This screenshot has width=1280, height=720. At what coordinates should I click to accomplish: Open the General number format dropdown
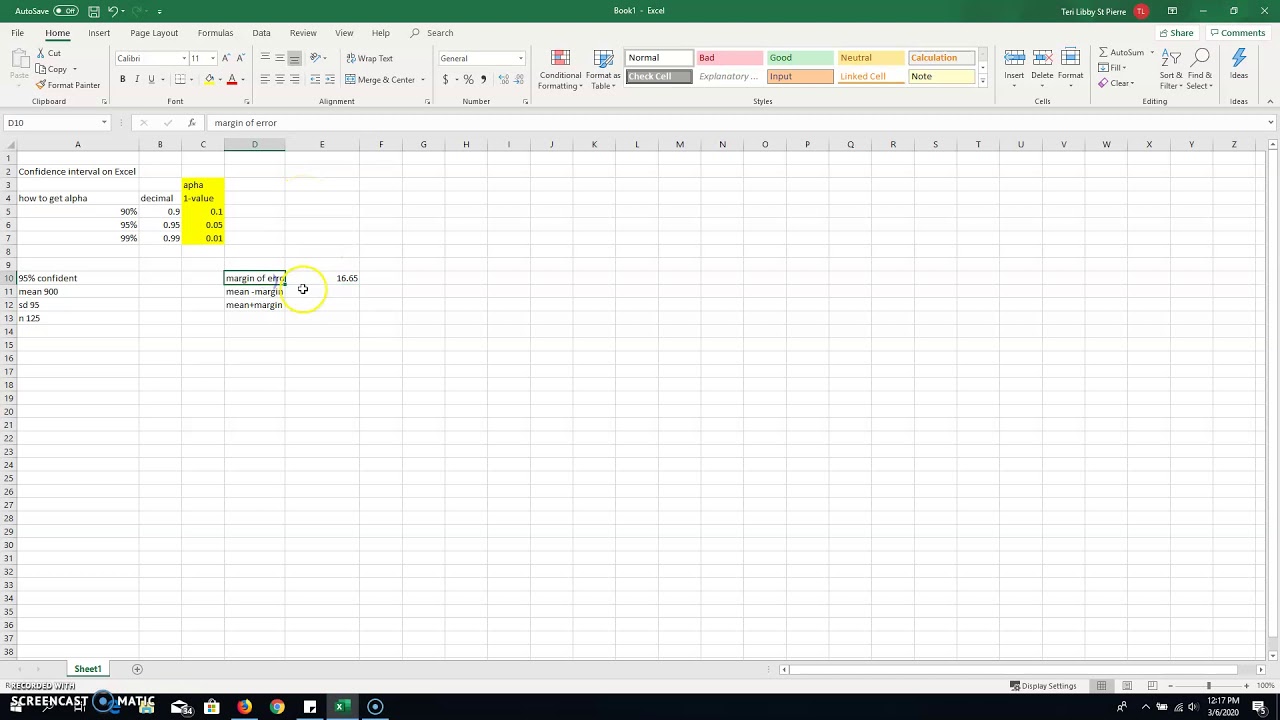coord(520,58)
